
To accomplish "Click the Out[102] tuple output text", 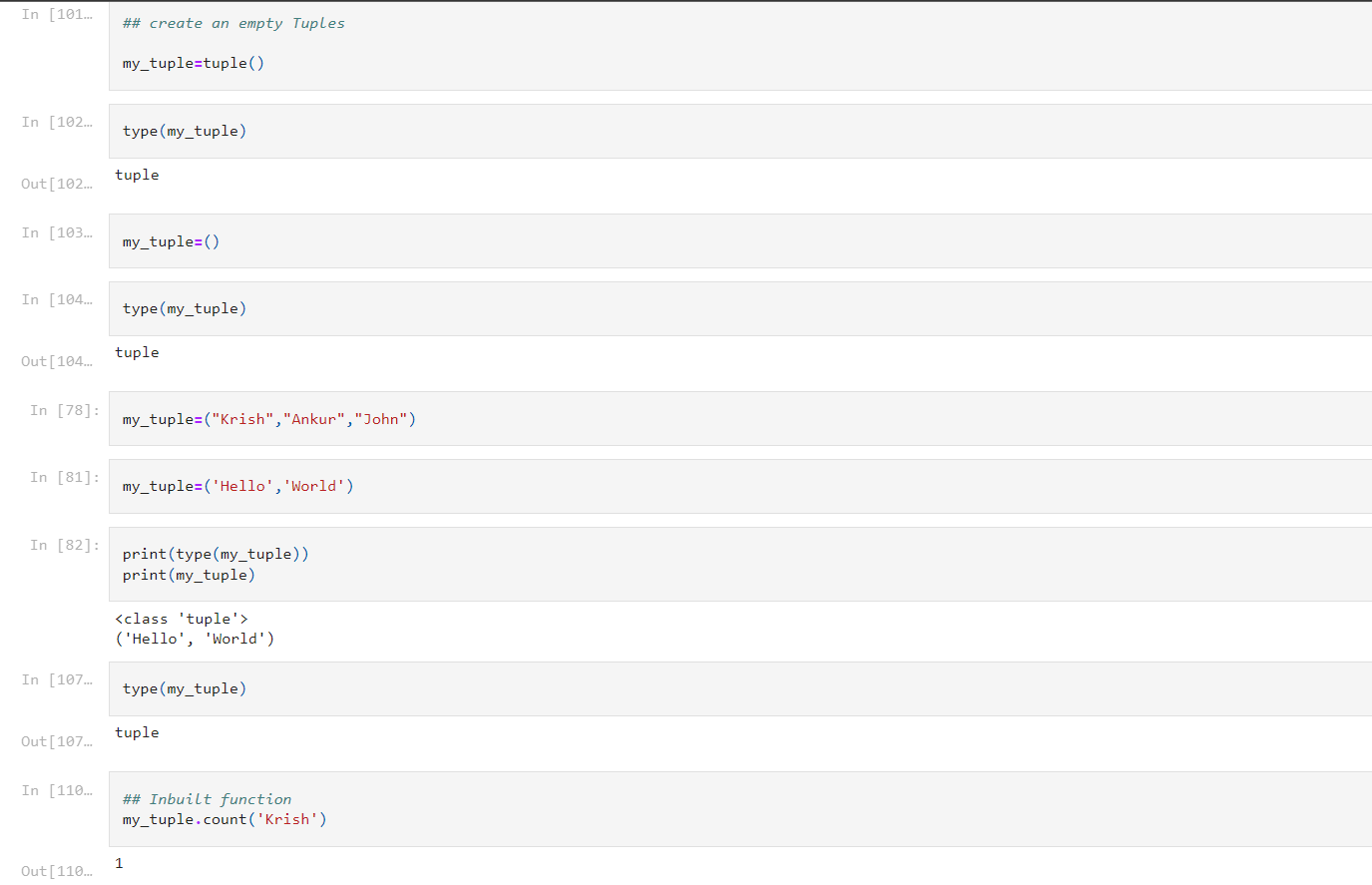I will [x=137, y=175].
